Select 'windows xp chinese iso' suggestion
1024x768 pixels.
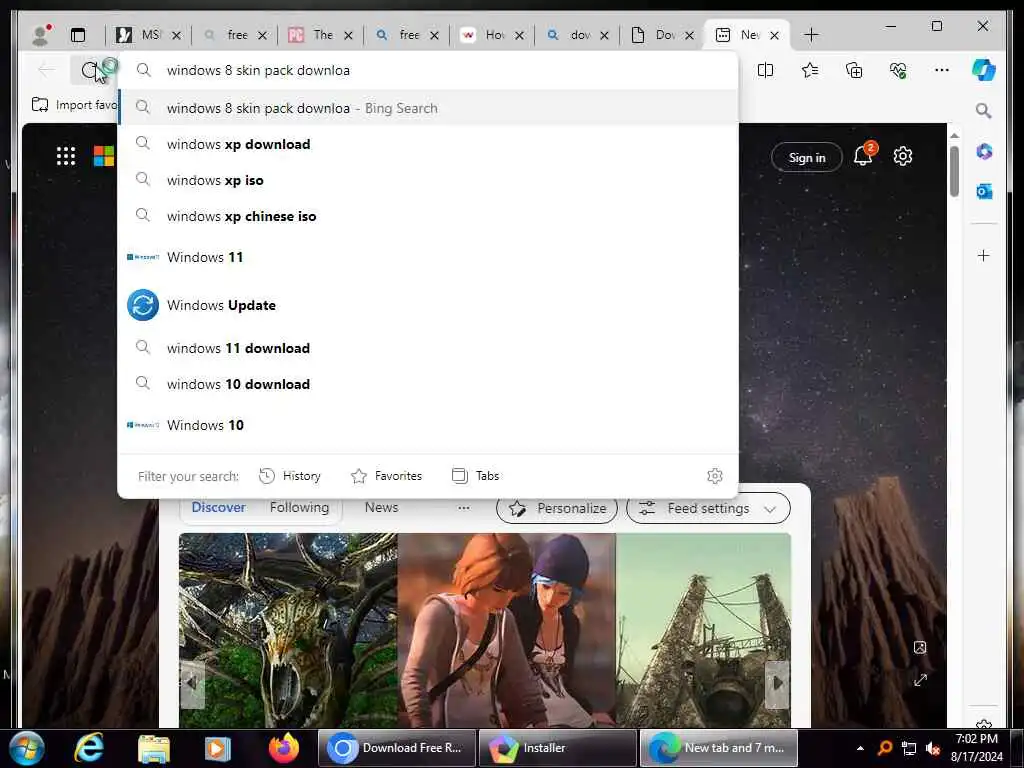(x=428, y=216)
